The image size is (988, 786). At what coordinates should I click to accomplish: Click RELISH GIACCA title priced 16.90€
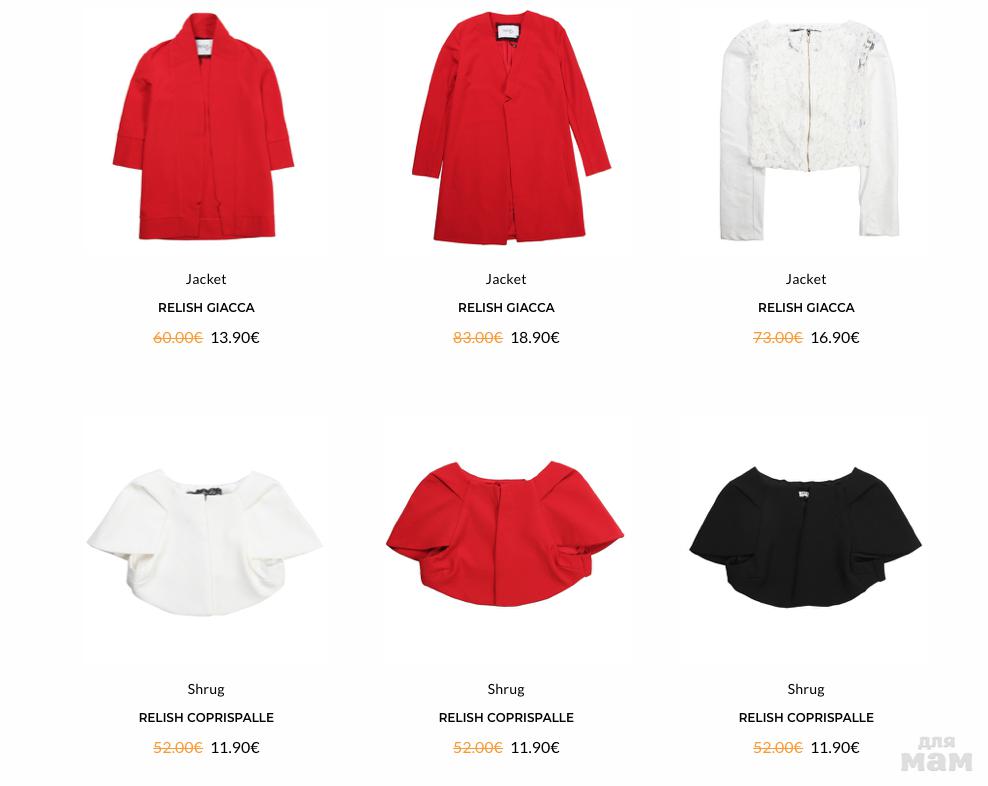tap(806, 308)
